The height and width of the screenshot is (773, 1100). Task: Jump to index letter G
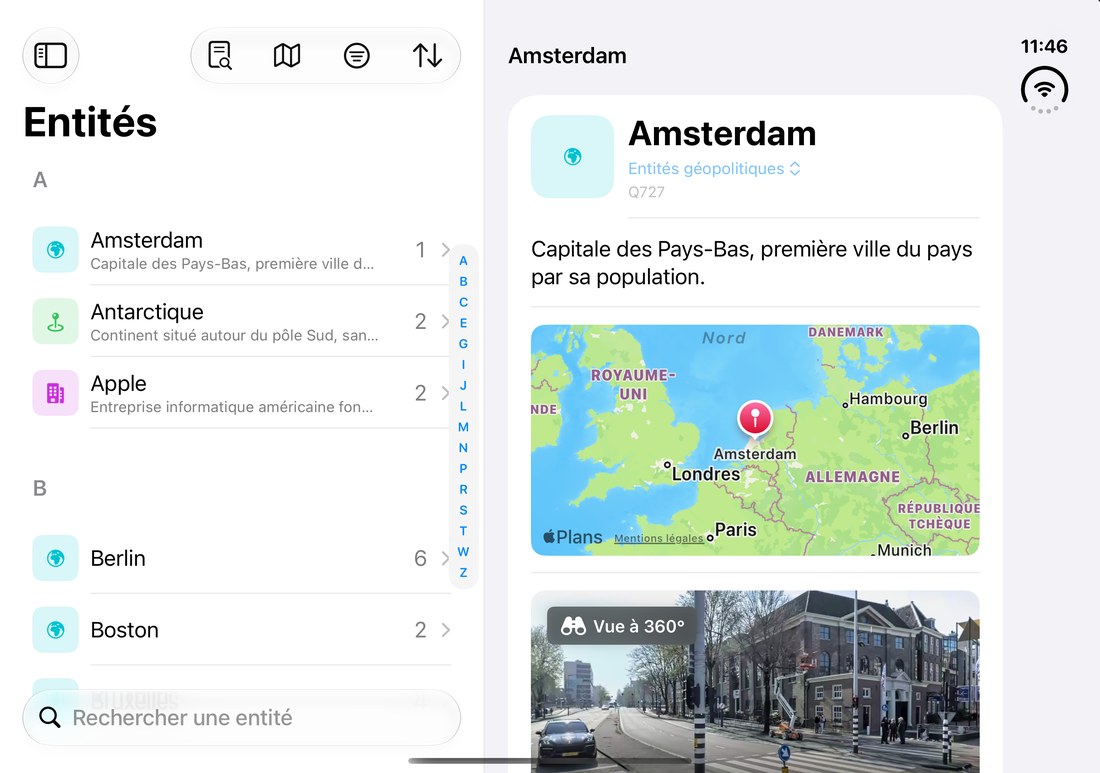click(x=463, y=344)
